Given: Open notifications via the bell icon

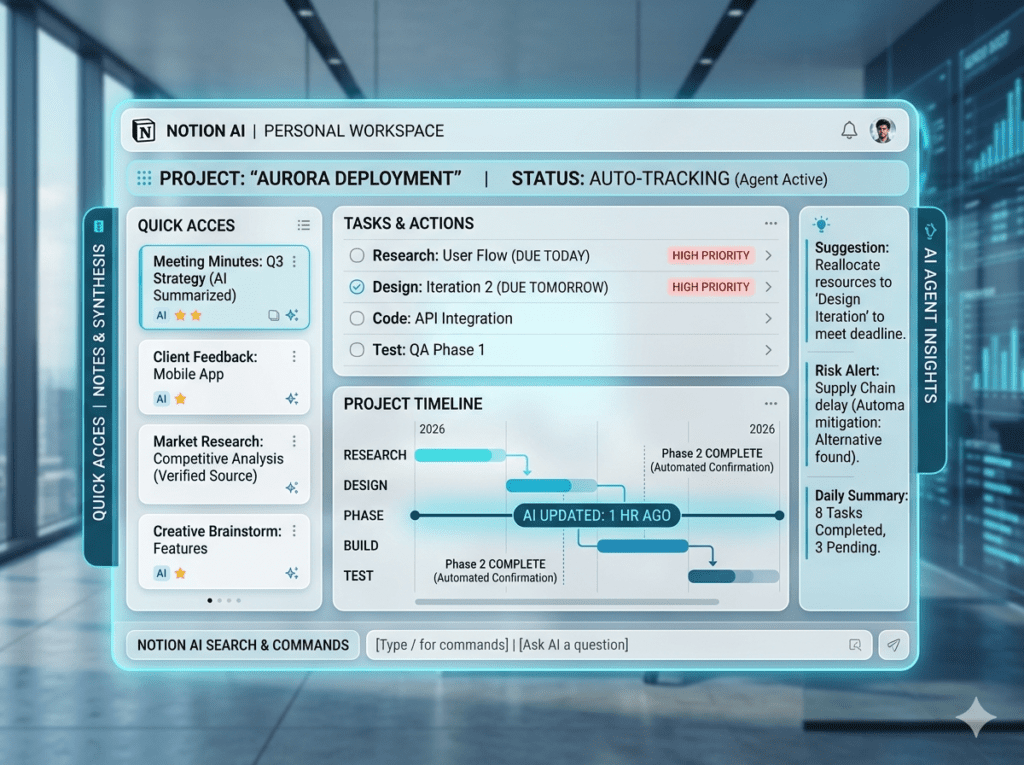Looking at the screenshot, I should (x=849, y=129).
